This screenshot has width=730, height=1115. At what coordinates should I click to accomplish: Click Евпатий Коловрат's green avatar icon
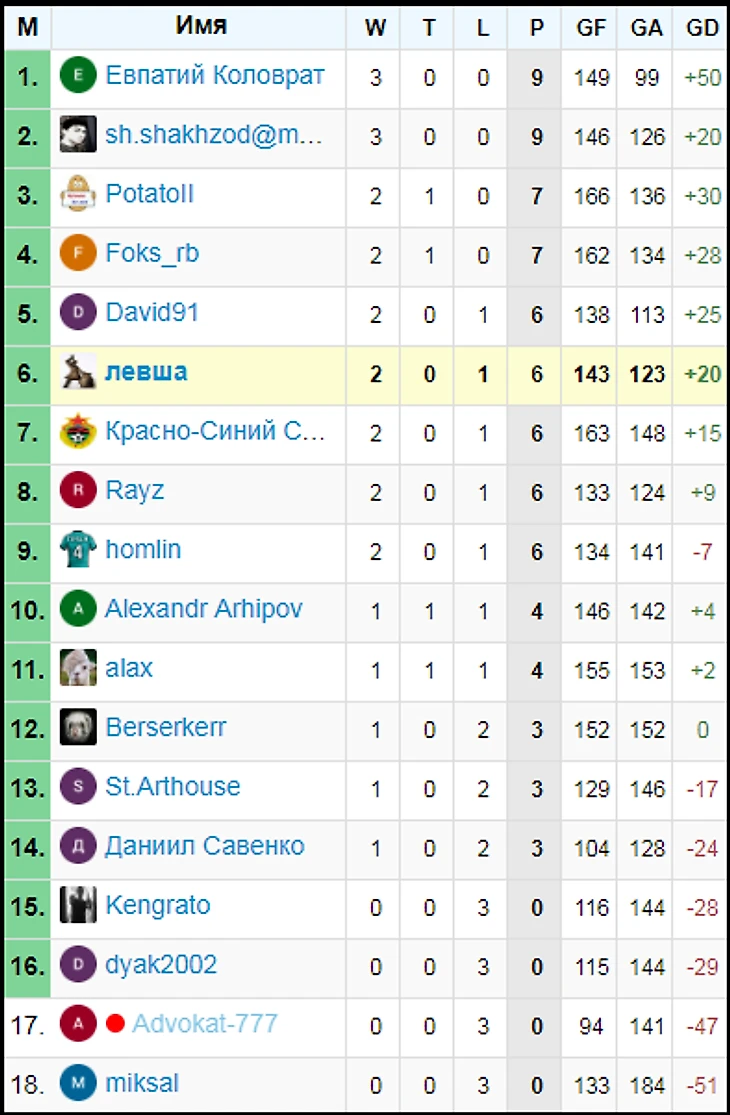(x=78, y=76)
